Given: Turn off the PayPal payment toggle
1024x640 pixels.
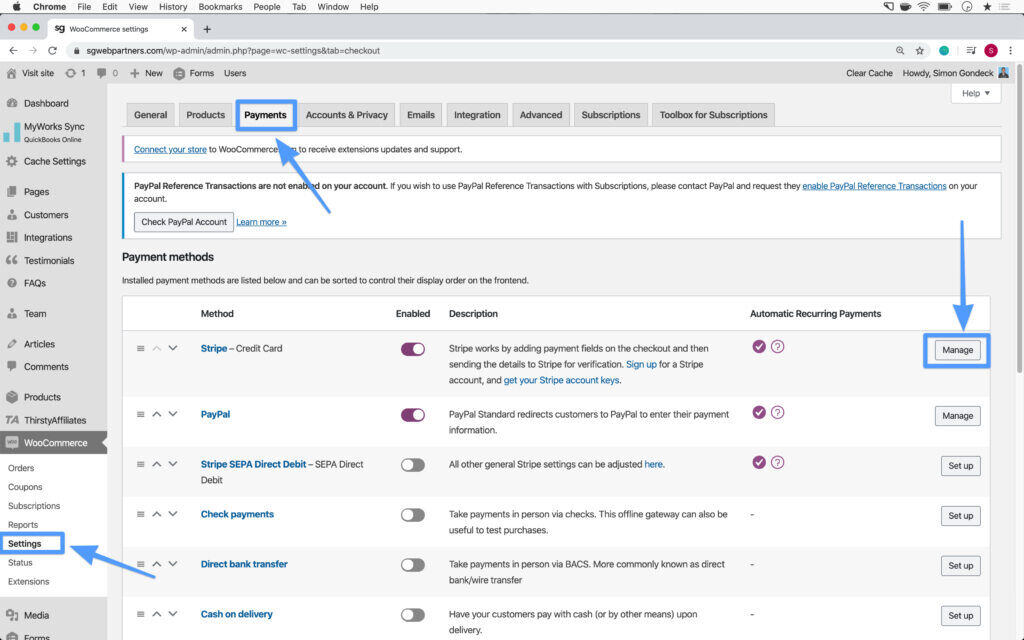Looking at the screenshot, I should [412, 415].
